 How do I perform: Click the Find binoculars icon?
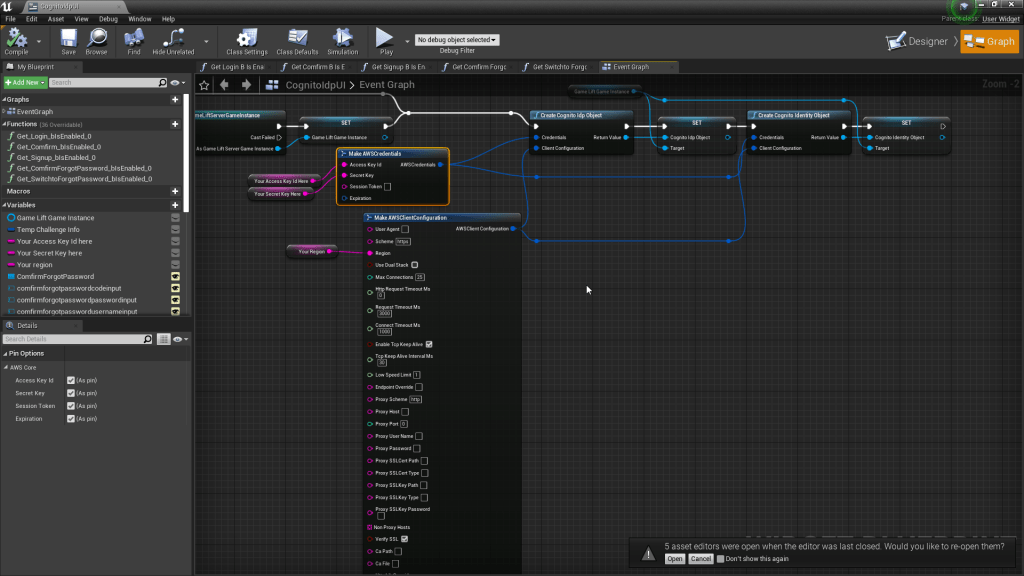tap(134, 39)
